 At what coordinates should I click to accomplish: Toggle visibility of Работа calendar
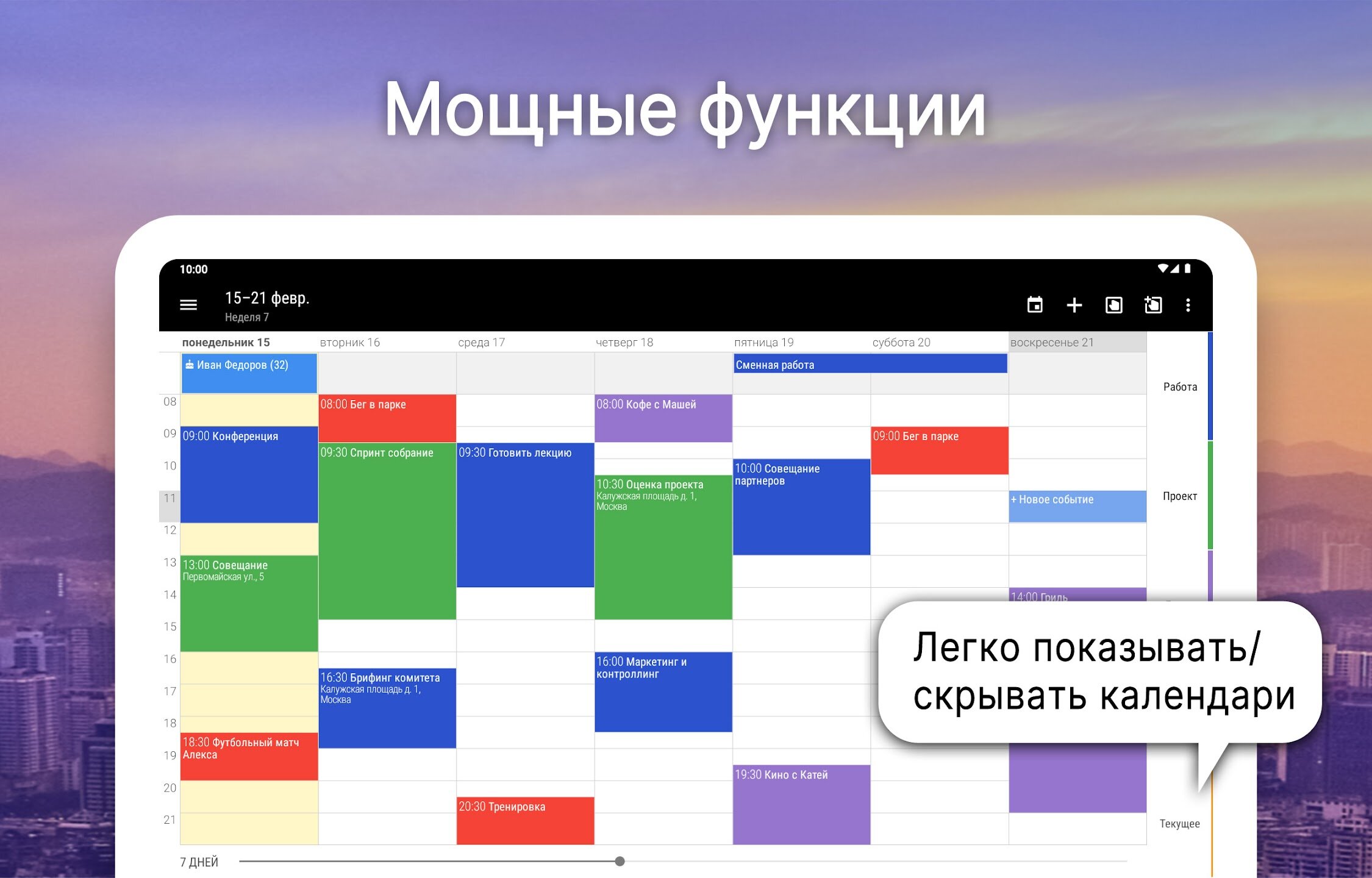[x=1180, y=387]
